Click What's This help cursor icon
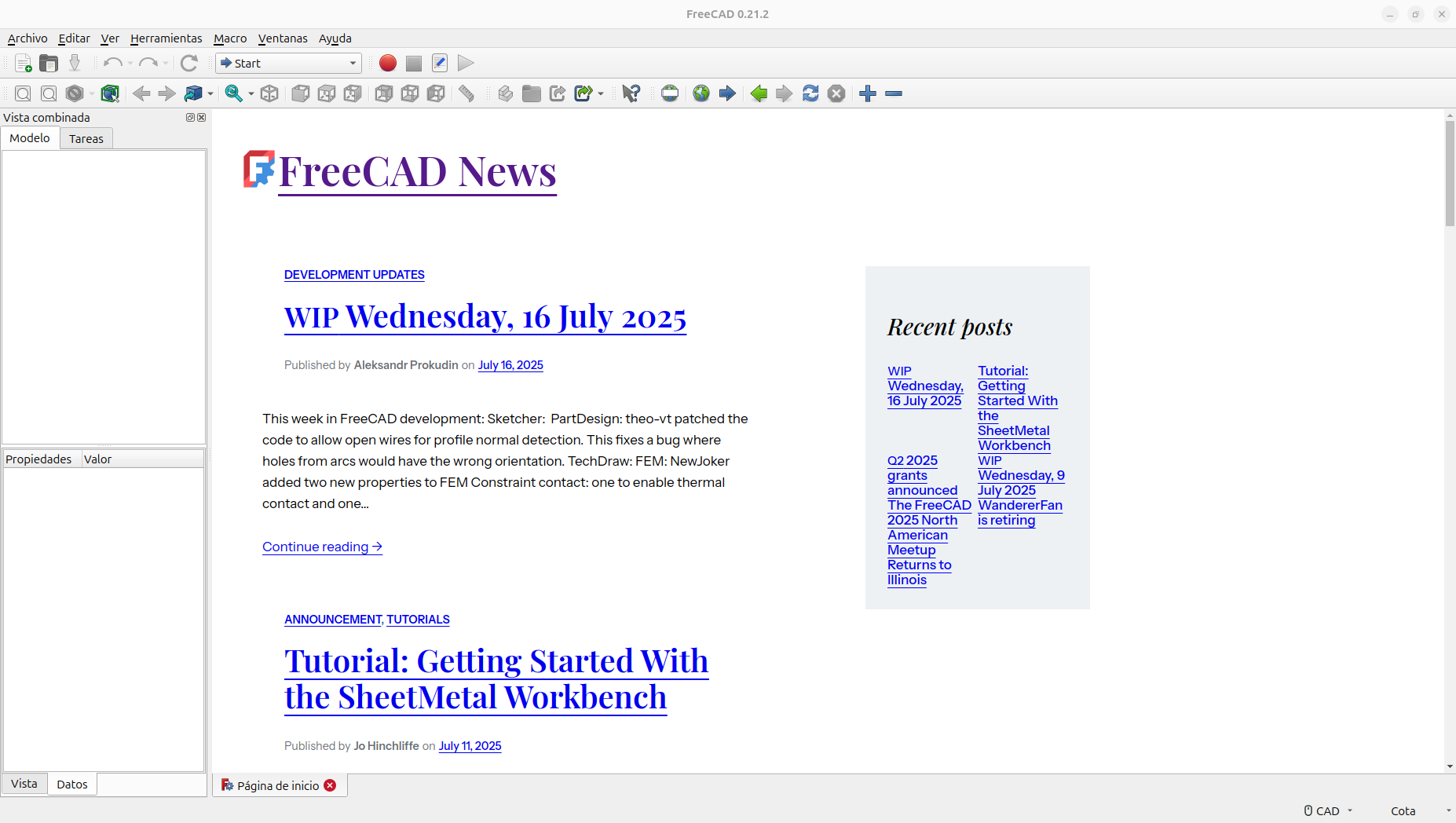This screenshot has width=1456, height=823. (631, 94)
